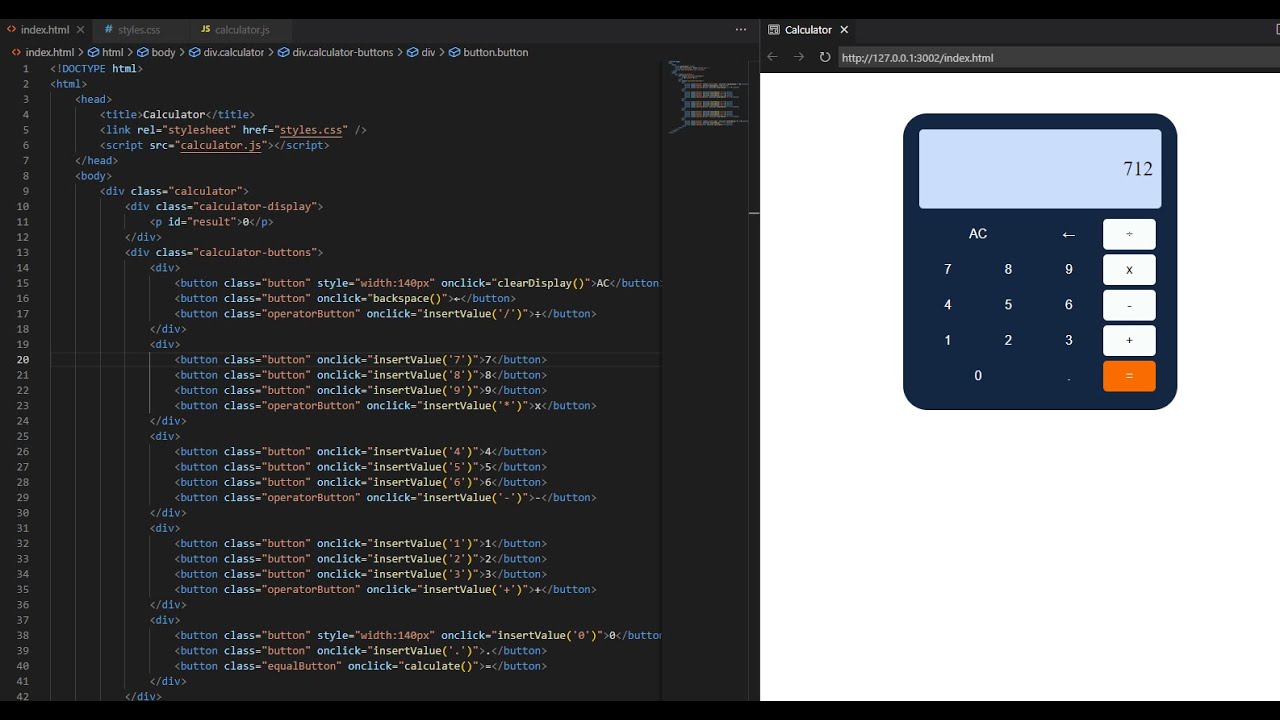Click <!DOCTYPE html> on line 1
The image size is (1280, 720).
tap(97, 69)
